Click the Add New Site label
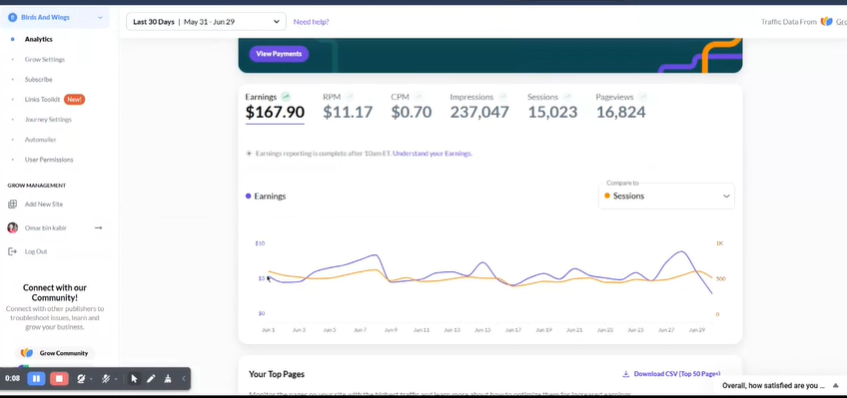The height and width of the screenshot is (398, 847). click(x=44, y=204)
